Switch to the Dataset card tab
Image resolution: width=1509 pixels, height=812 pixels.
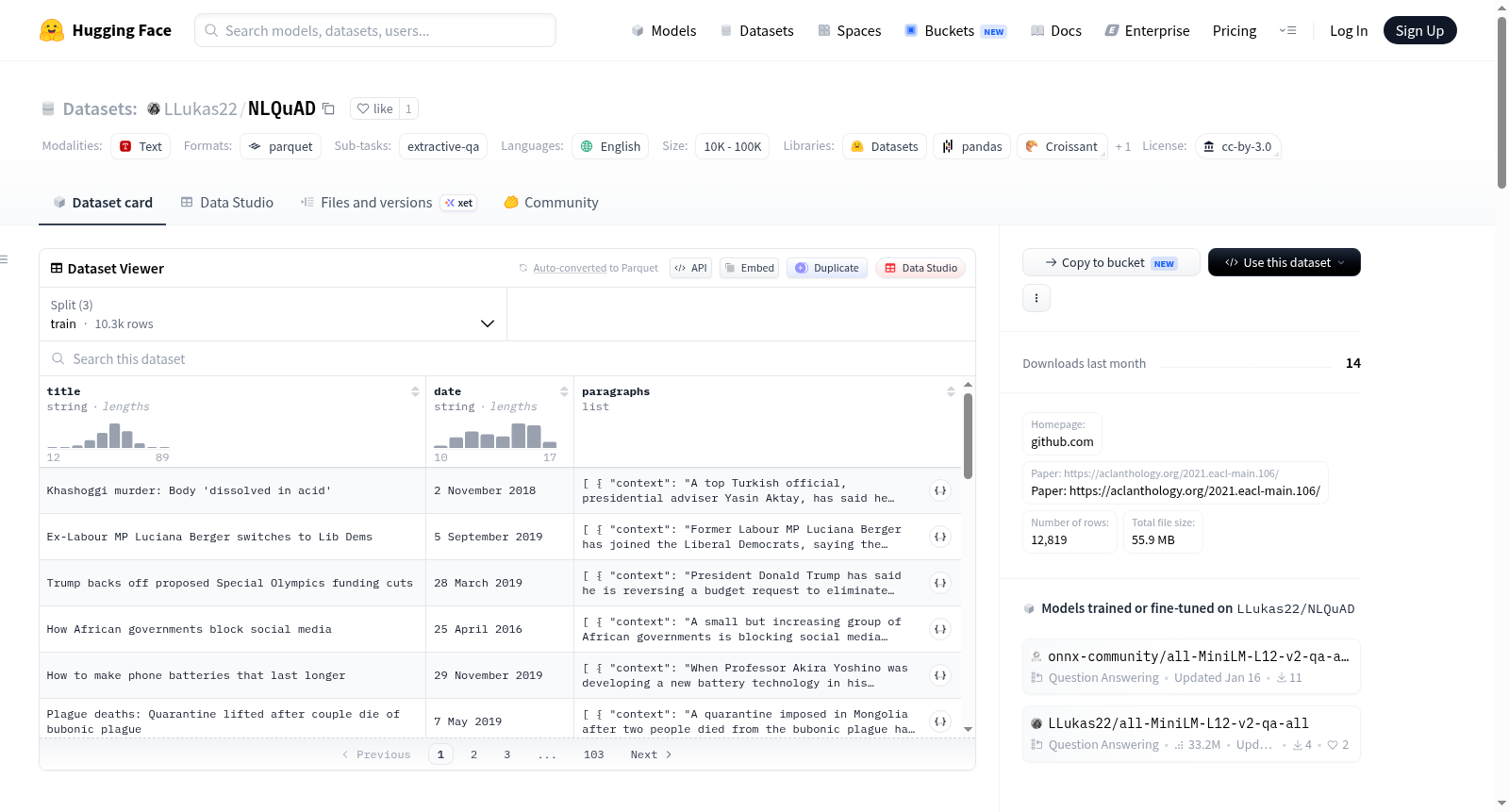point(103,202)
